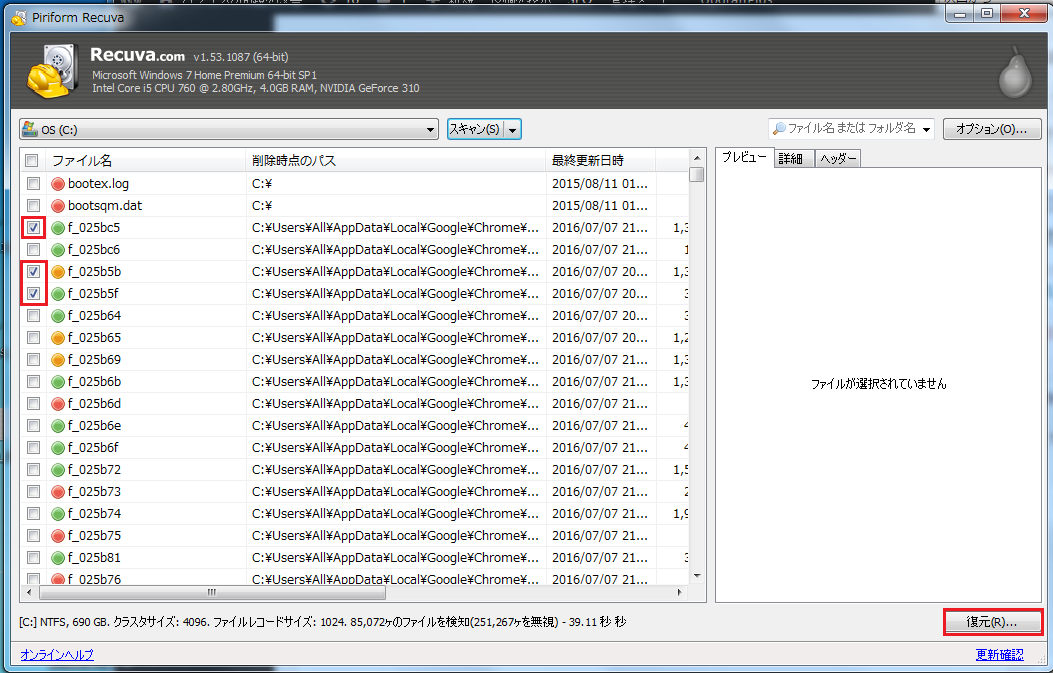The height and width of the screenshot is (673, 1053).
Task: Sort by the 削除時点のパス column header
Action: pyautogui.click(x=396, y=161)
